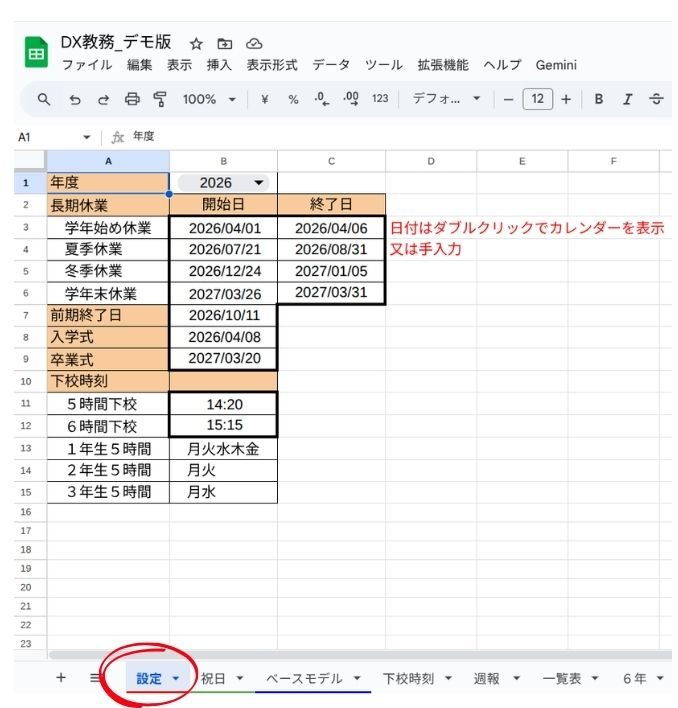Undo the last action

74,99
